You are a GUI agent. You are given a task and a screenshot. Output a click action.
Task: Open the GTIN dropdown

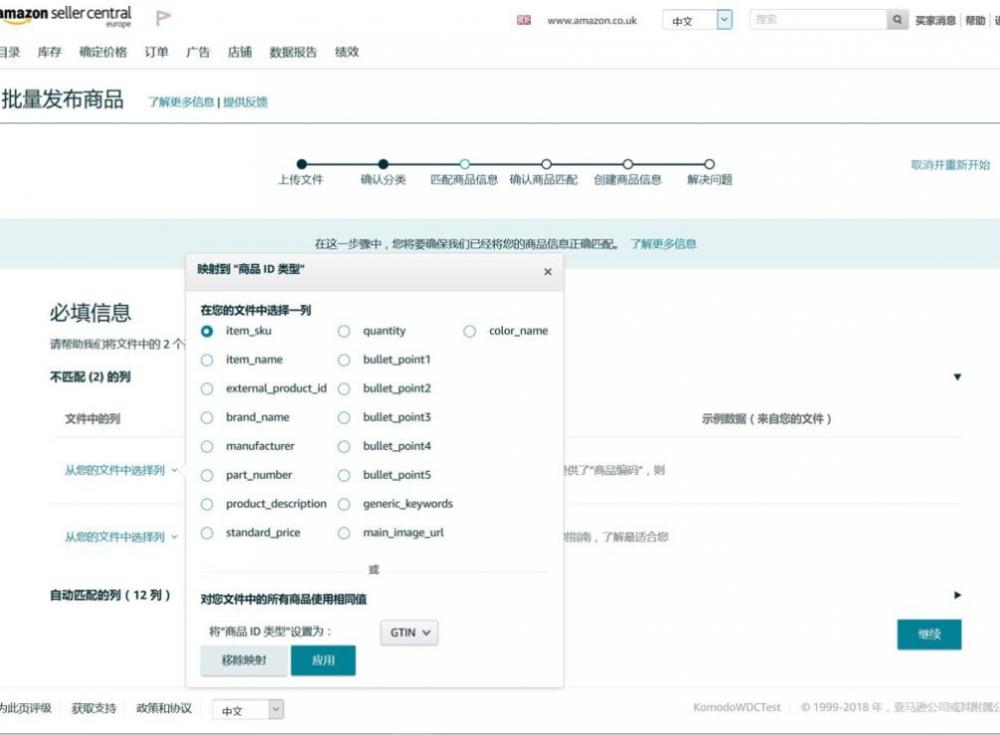[409, 632]
